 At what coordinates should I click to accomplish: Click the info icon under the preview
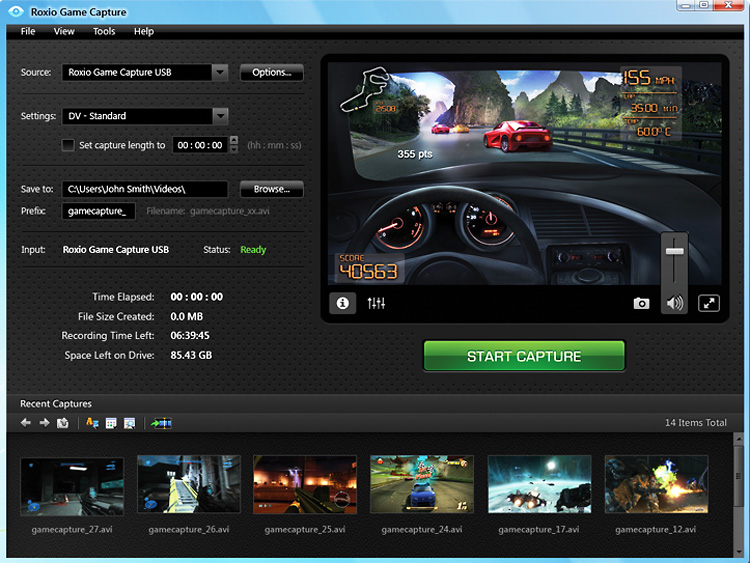(342, 303)
